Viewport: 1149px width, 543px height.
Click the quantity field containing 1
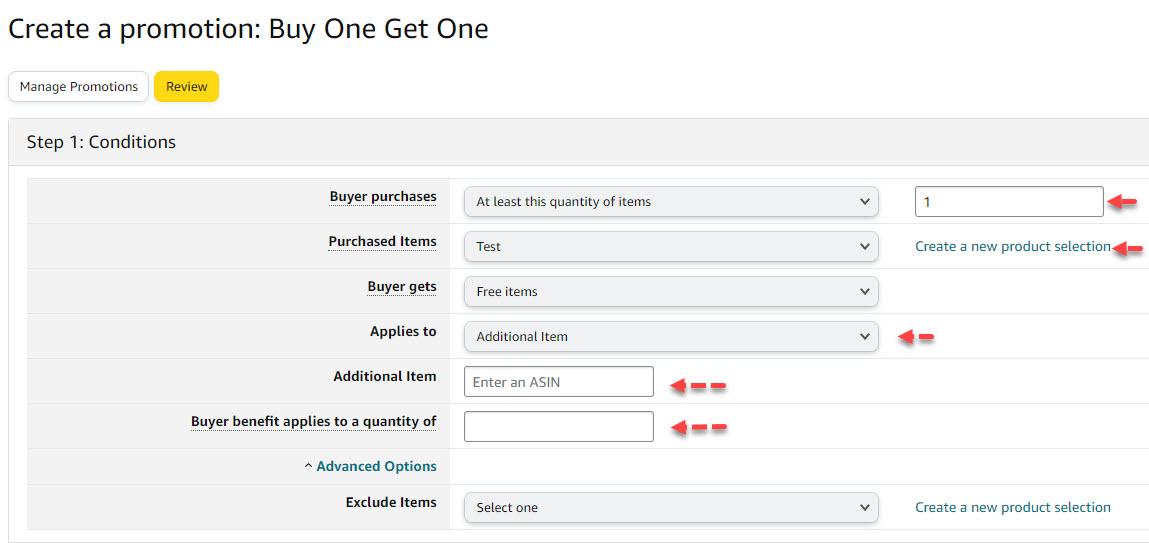1008,201
